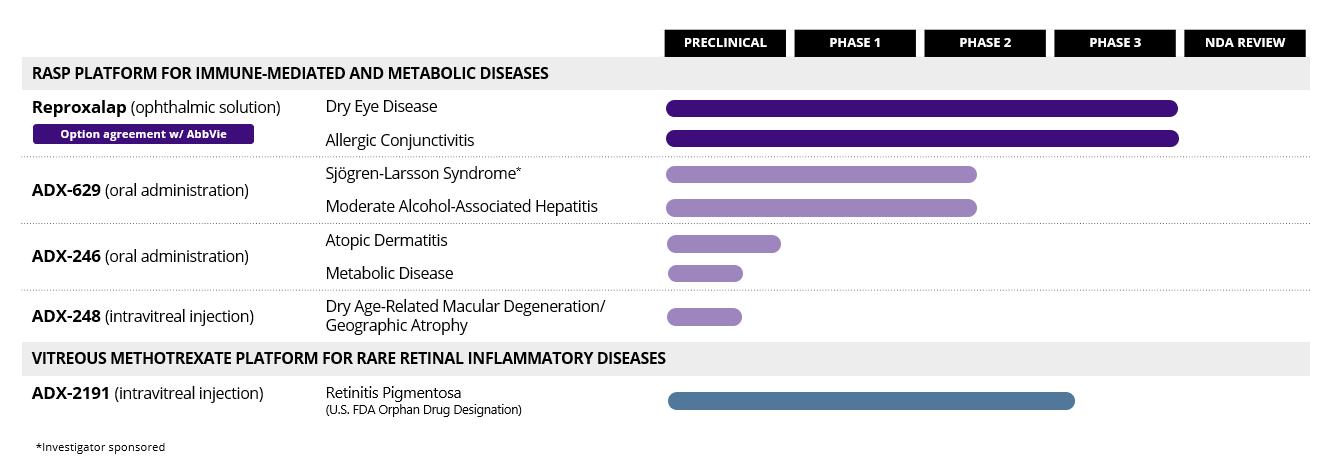Select the PHASE 1 header
The image size is (1323, 470).
(855, 43)
